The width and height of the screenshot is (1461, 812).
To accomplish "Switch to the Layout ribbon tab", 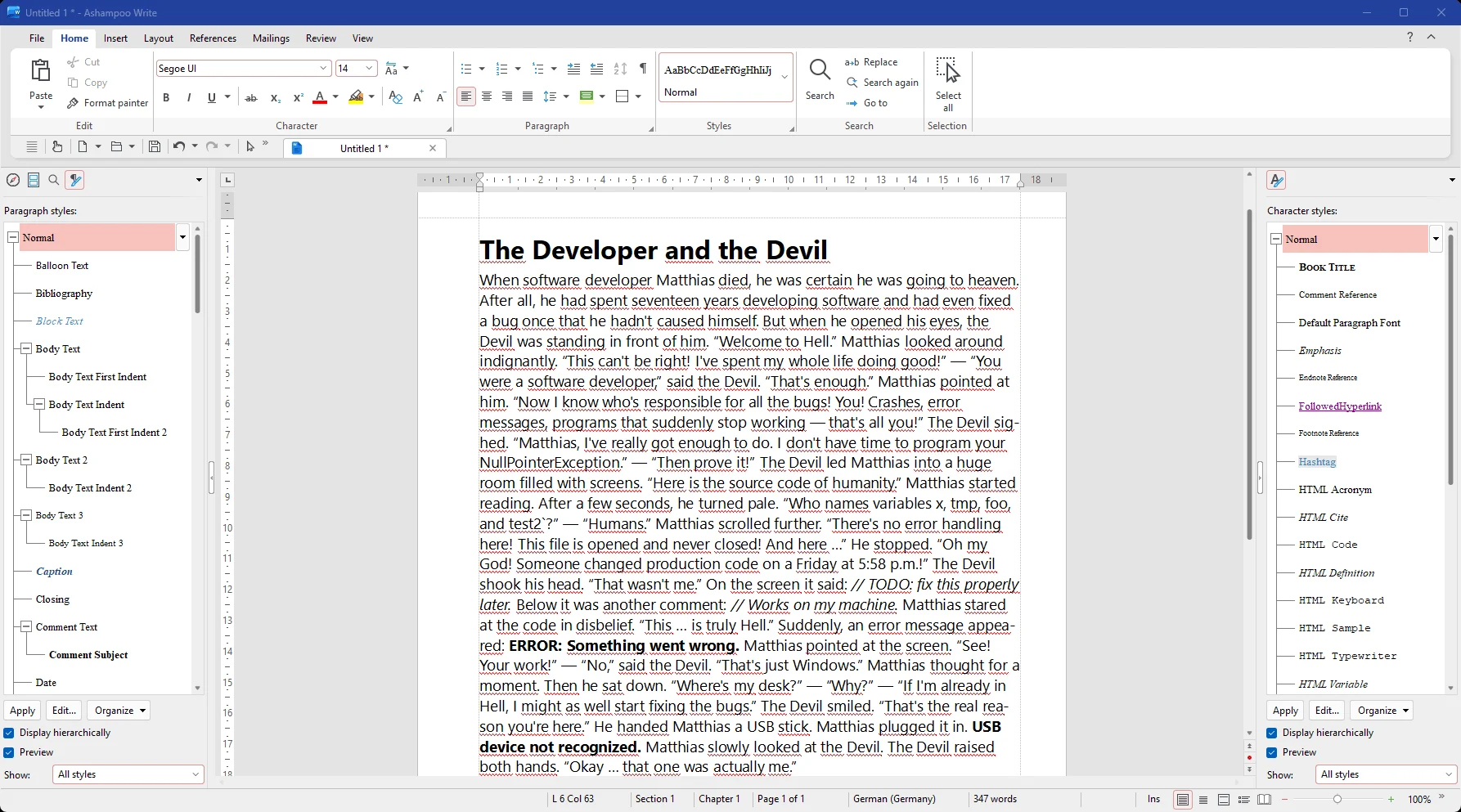I will (159, 38).
